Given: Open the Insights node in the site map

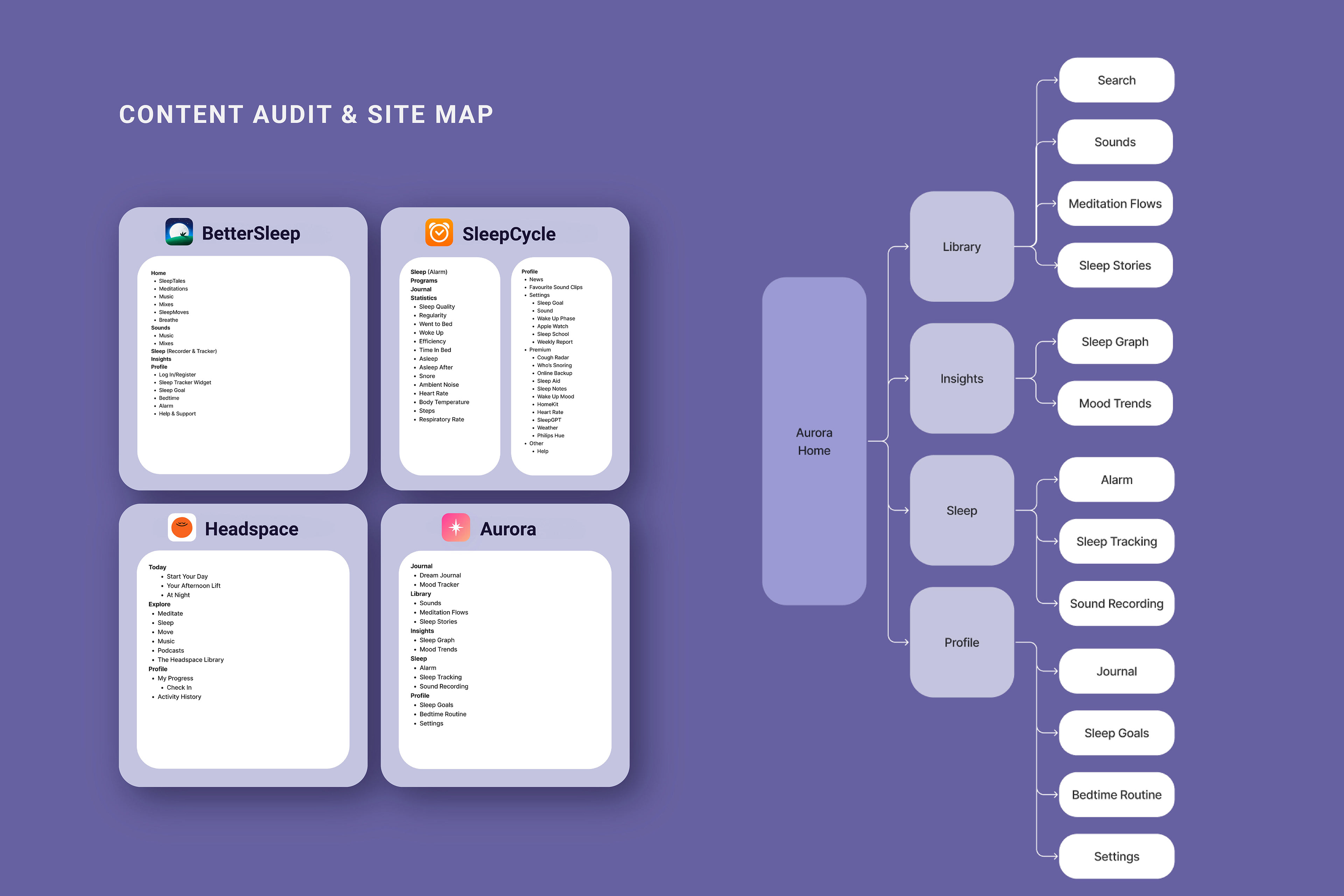Looking at the screenshot, I should [x=961, y=378].
